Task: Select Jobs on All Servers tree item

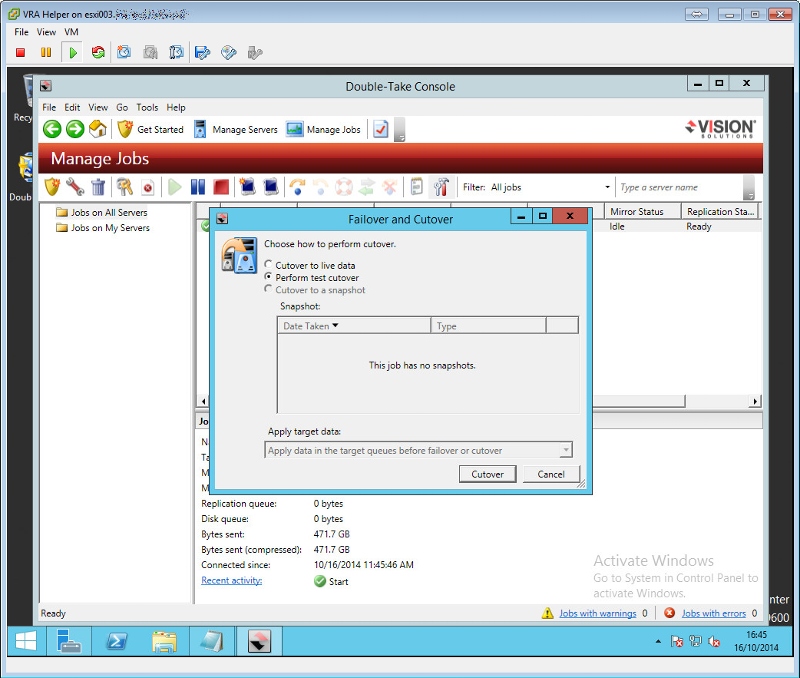Action: point(102,212)
